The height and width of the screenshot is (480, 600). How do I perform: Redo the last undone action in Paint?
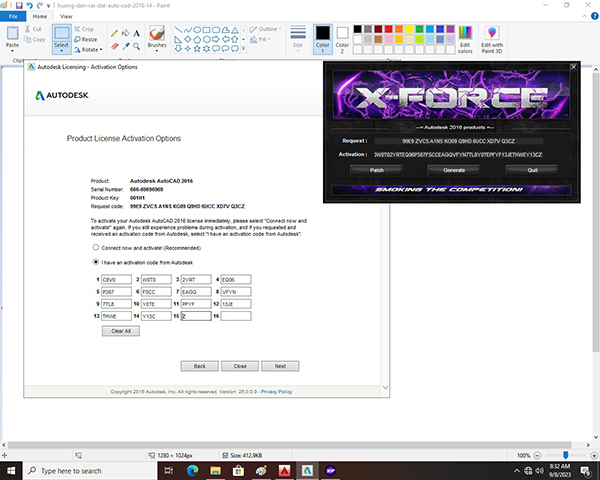[x=39, y=5]
